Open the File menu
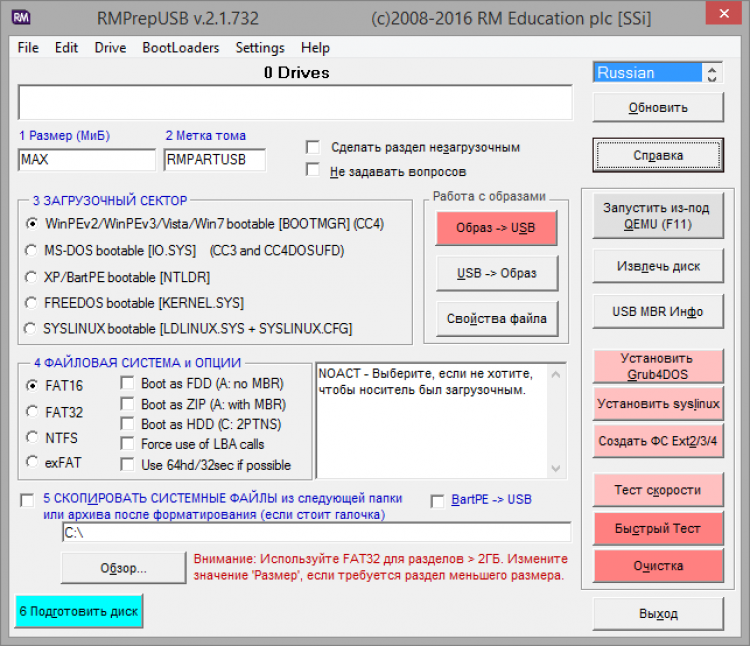The height and width of the screenshot is (646, 750). coord(28,48)
